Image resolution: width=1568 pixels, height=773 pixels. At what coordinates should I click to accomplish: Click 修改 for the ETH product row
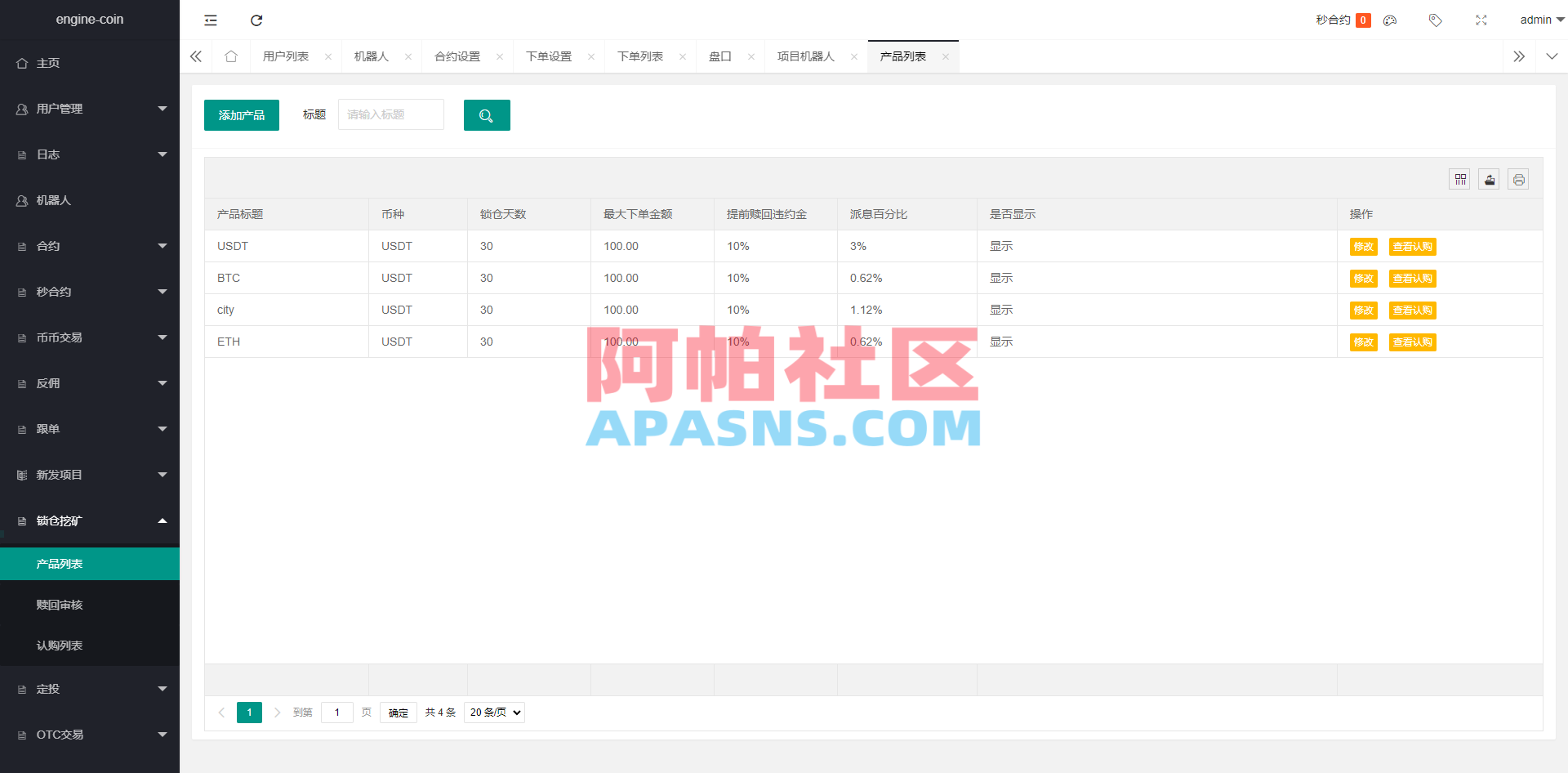click(x=1363, y=342)
